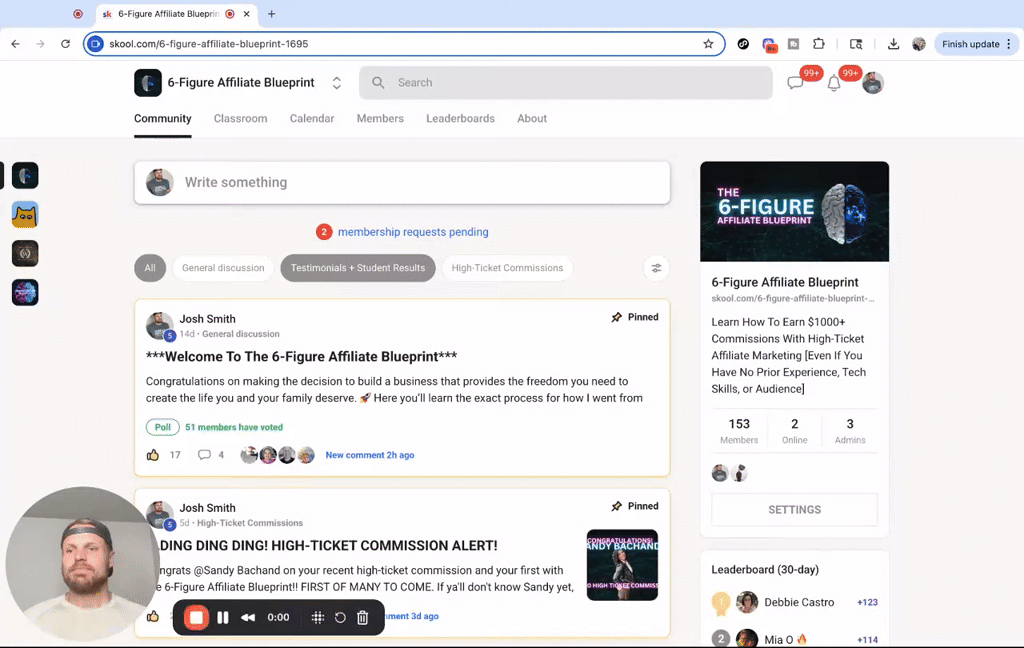Image resolution: width=1024 pixels, height=648 pixels.
Task: Filter by General discussion
Action: [x=223, y=268]
